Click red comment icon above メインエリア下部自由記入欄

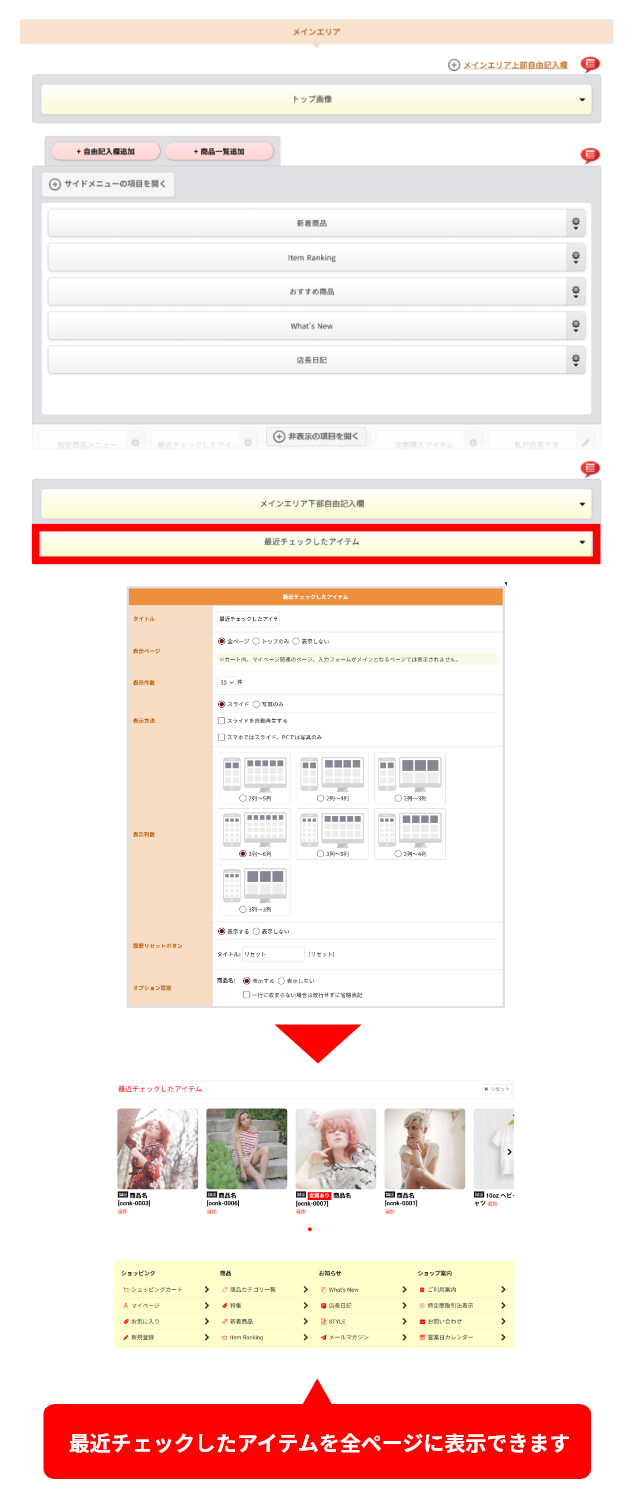click(x=590, y=468)
